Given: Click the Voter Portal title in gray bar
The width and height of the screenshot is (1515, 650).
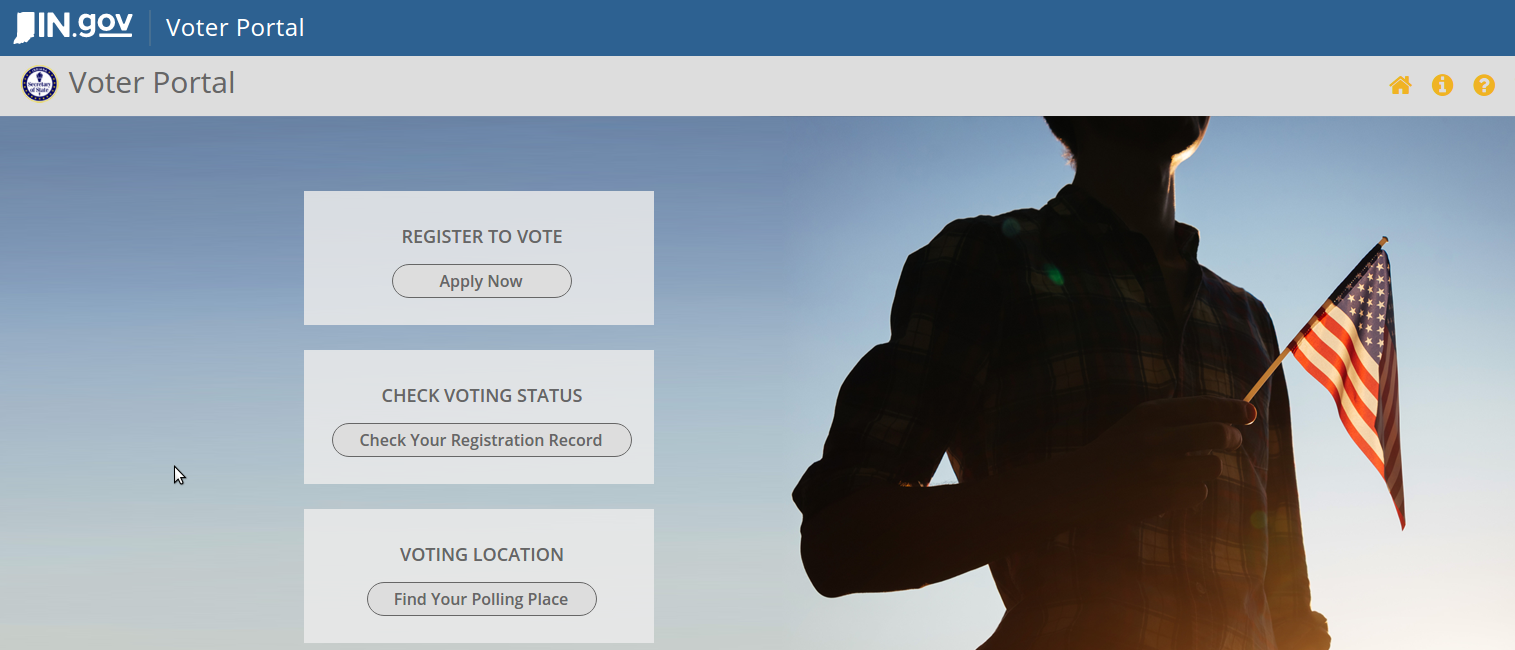Looking at the screenshot, I should (152, 83).
